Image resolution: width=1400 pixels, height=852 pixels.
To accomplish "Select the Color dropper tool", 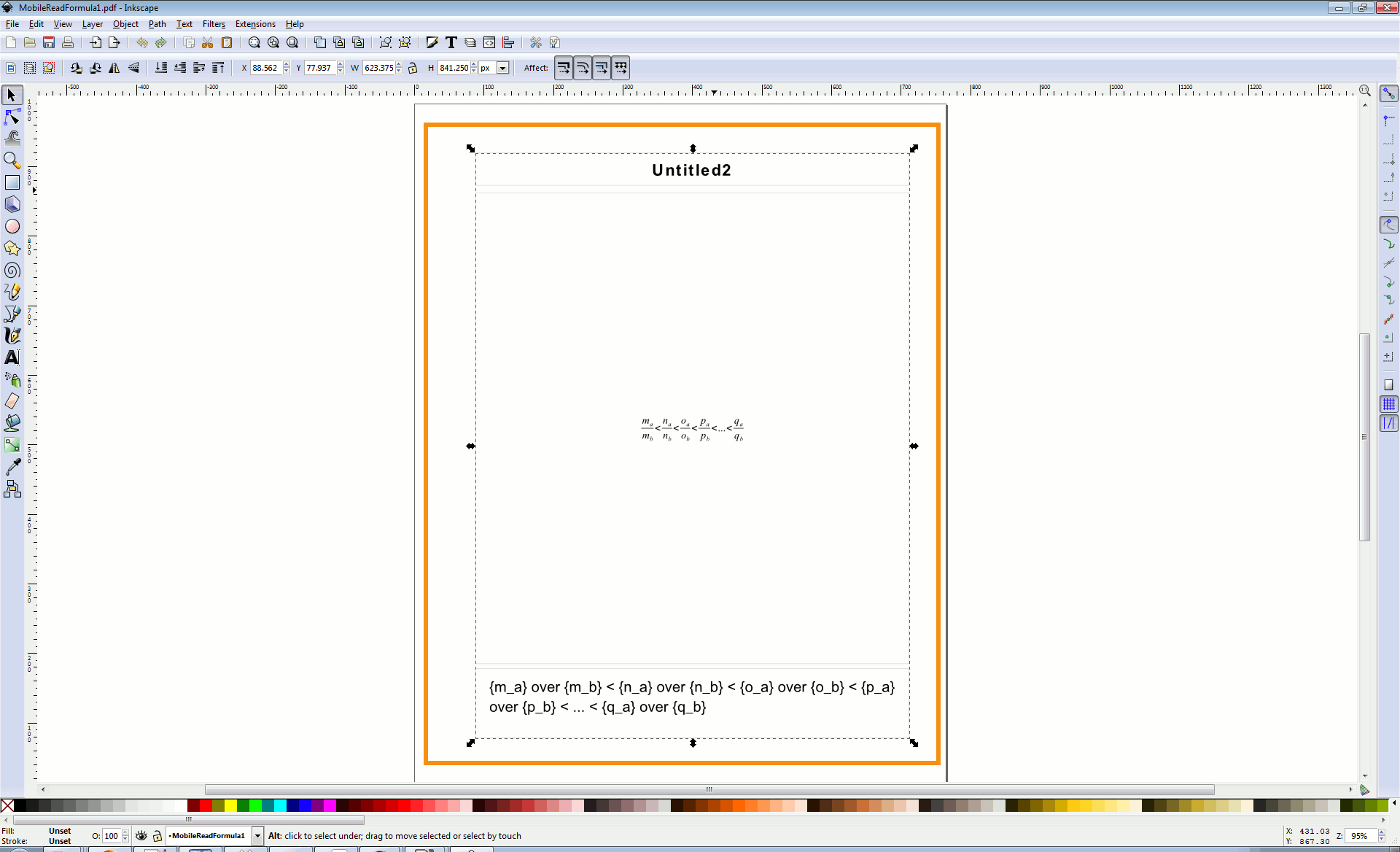I will click(12, 467).
